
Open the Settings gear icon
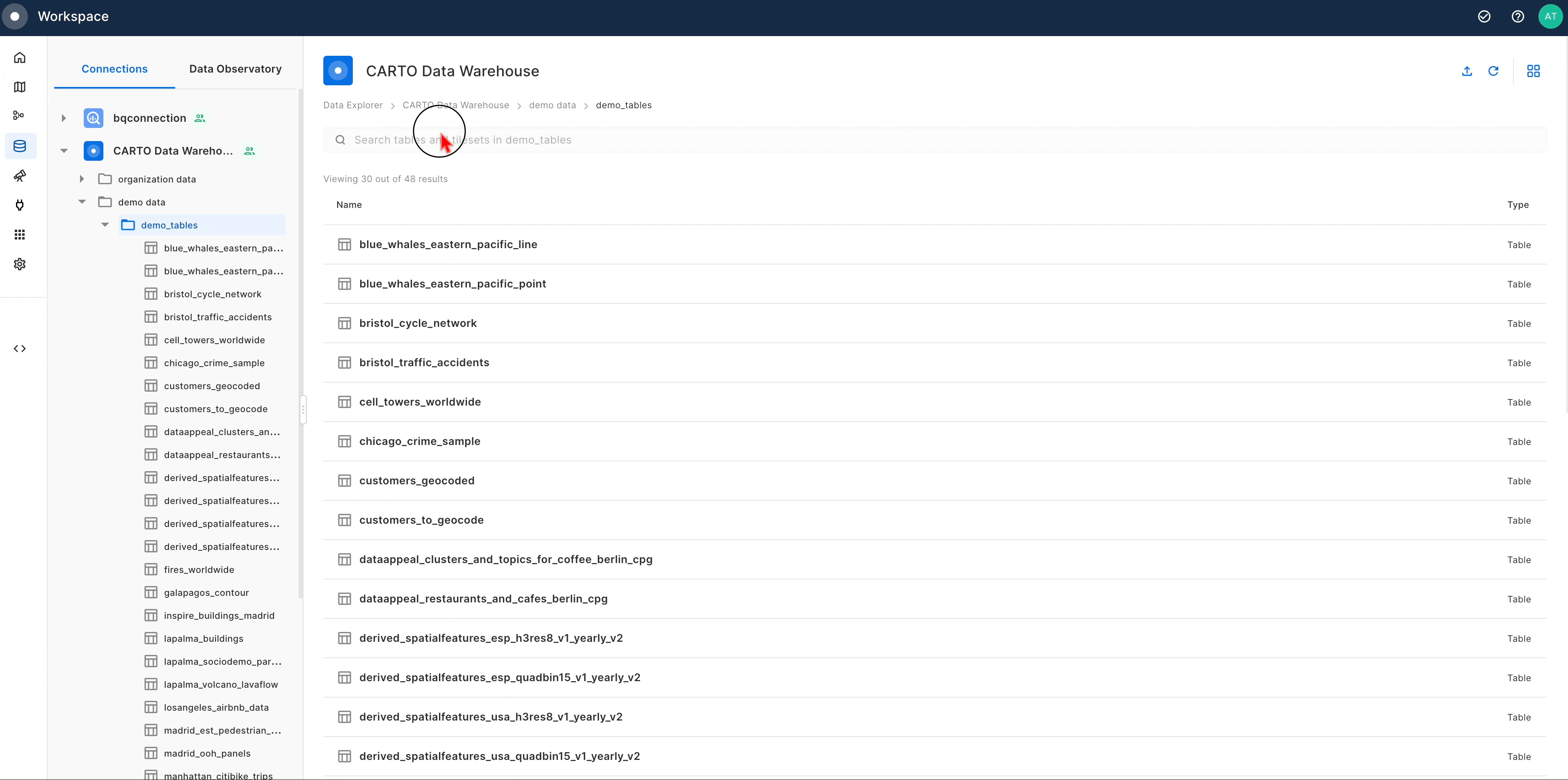[19, 264]
